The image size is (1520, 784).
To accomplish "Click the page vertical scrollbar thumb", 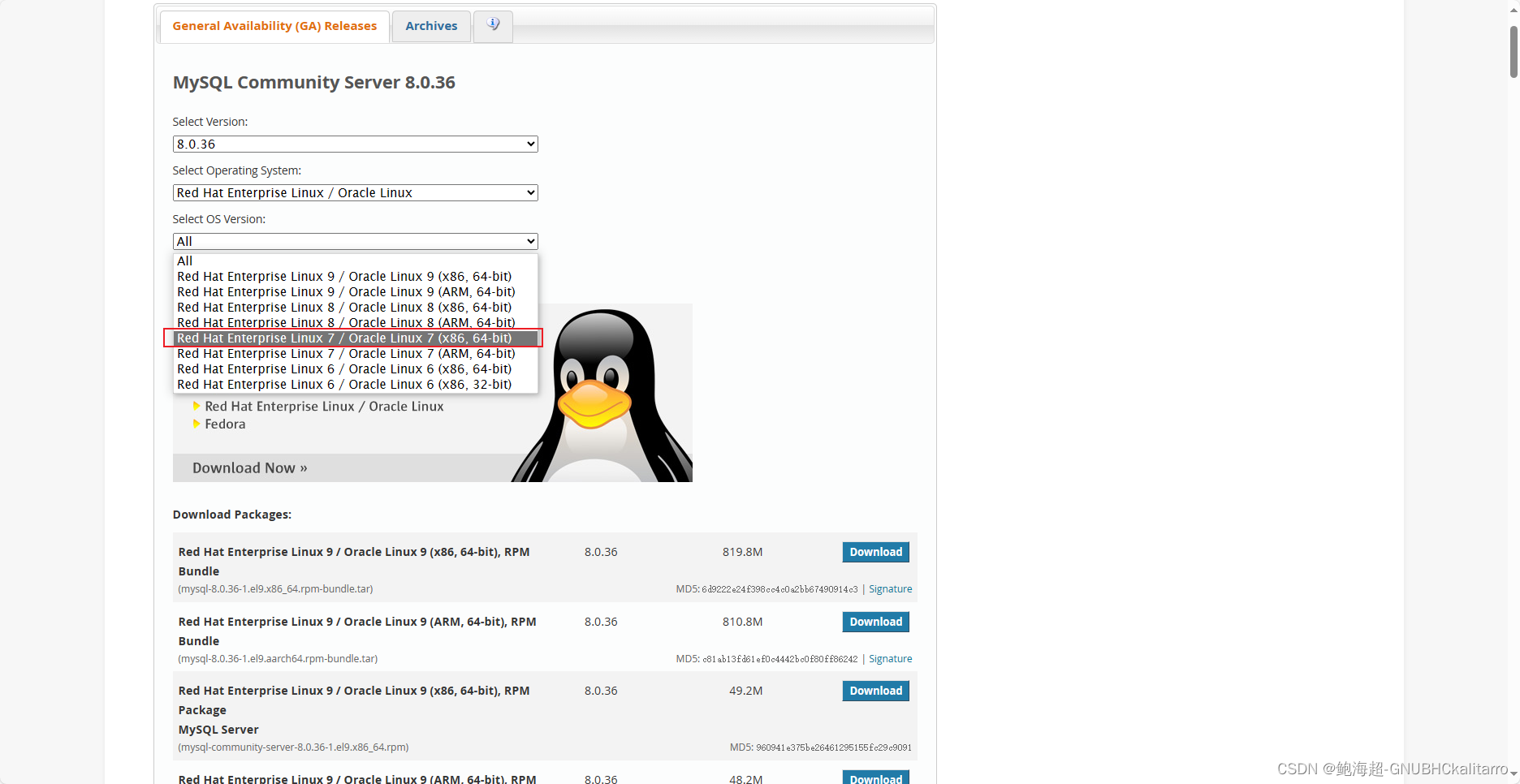I will click(x=1514, y=52).
